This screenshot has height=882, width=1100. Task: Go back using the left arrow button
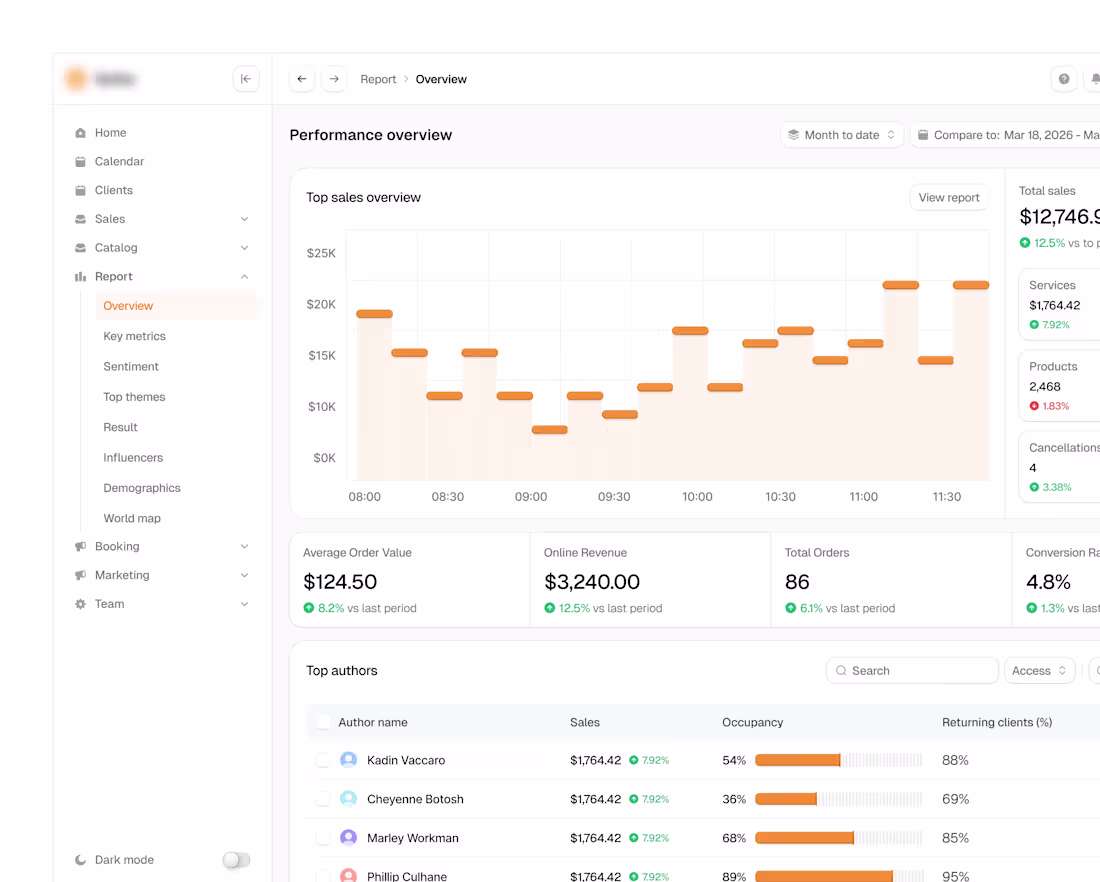click(x=302, y=79)
